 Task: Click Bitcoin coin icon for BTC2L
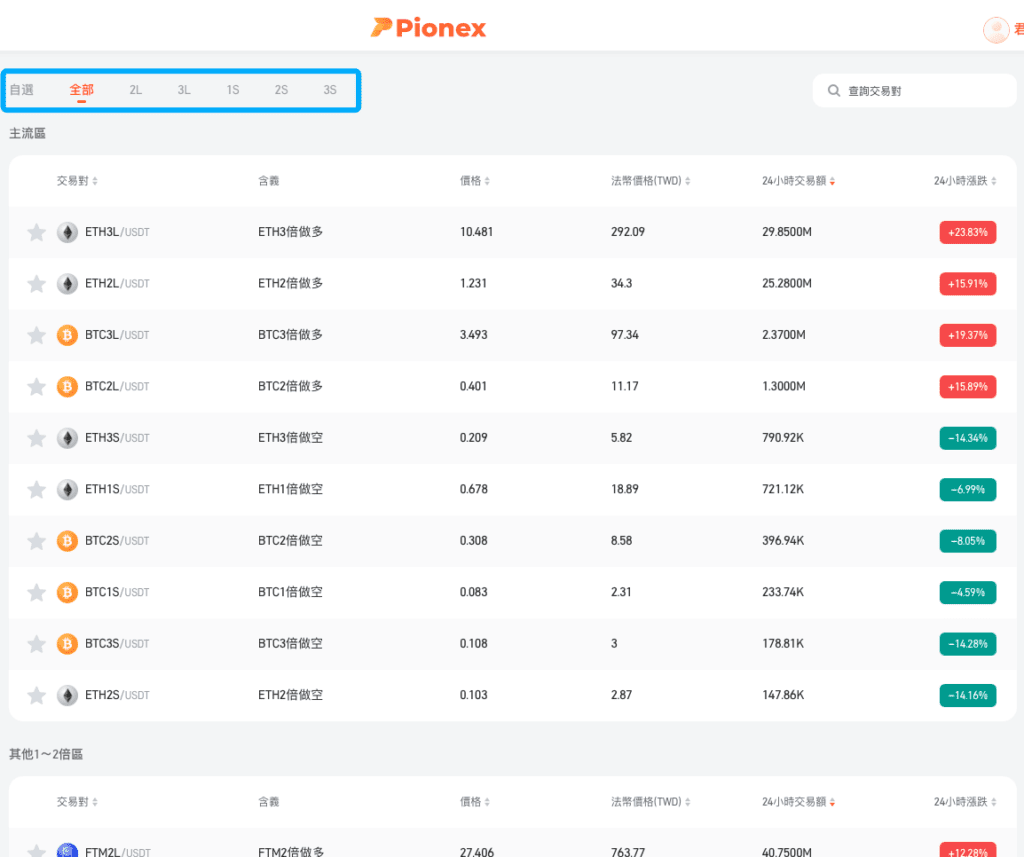coord(67,387)
